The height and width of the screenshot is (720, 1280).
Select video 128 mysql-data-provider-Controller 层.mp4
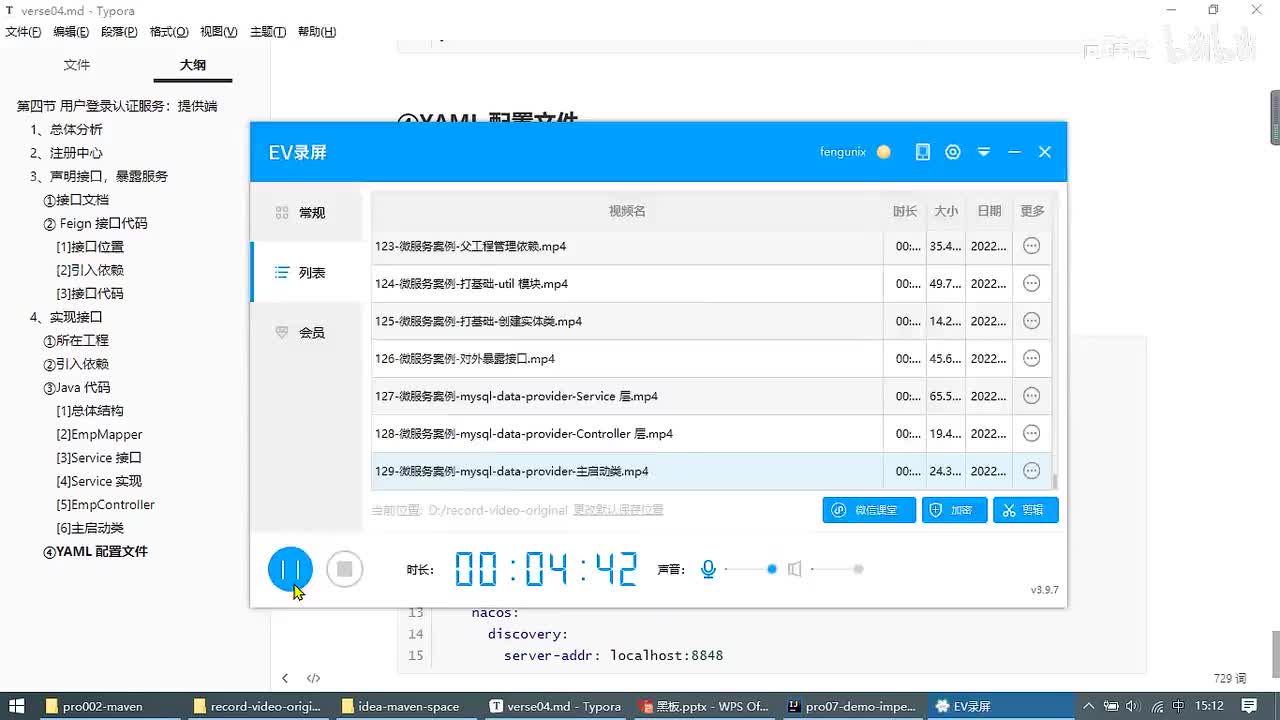point(711,434)
